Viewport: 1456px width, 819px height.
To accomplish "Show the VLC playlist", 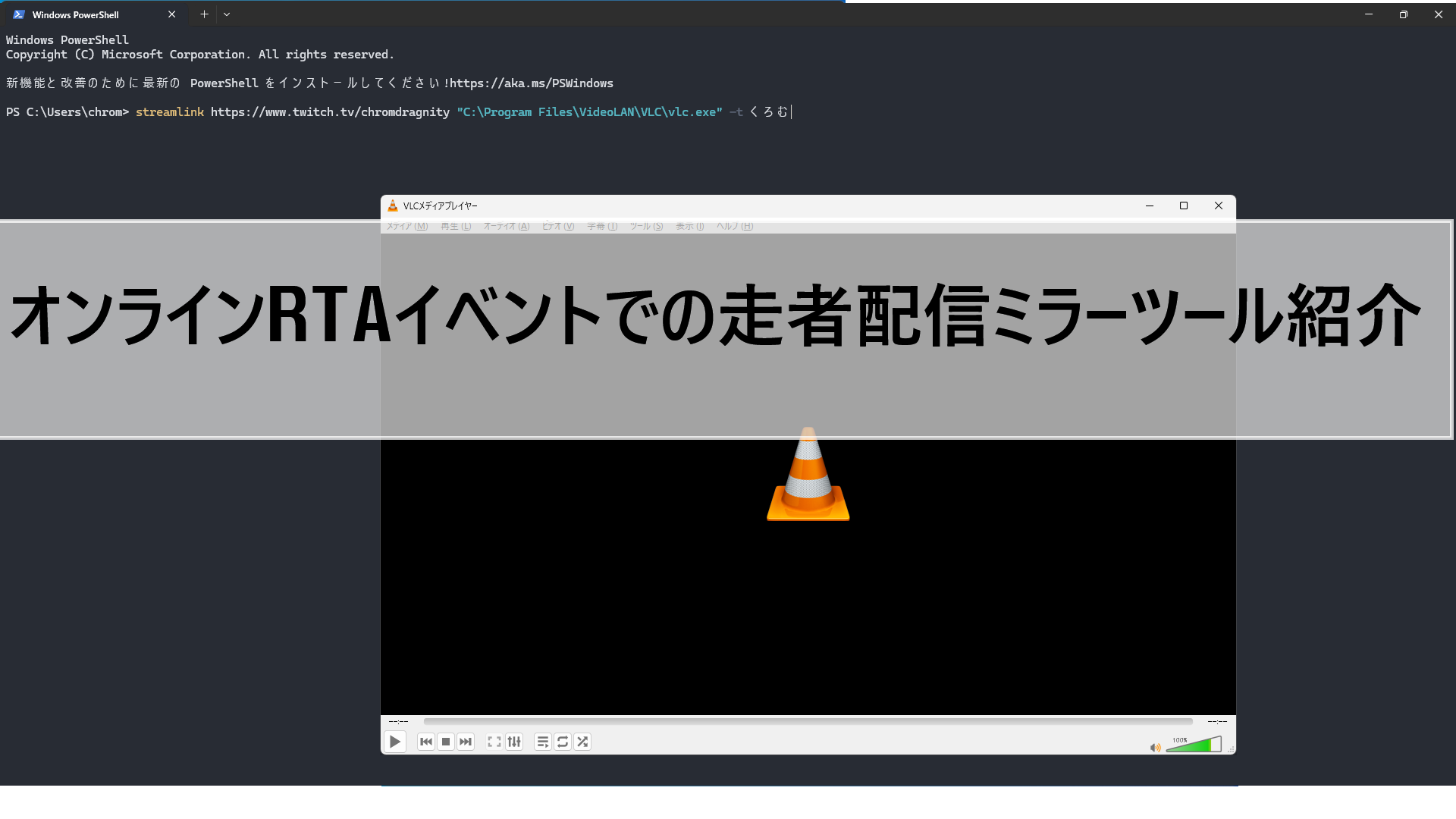I will [x=542, y=742].
